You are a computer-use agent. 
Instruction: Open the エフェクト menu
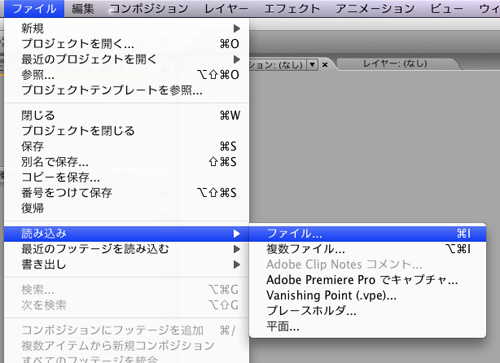coord(292,9)
